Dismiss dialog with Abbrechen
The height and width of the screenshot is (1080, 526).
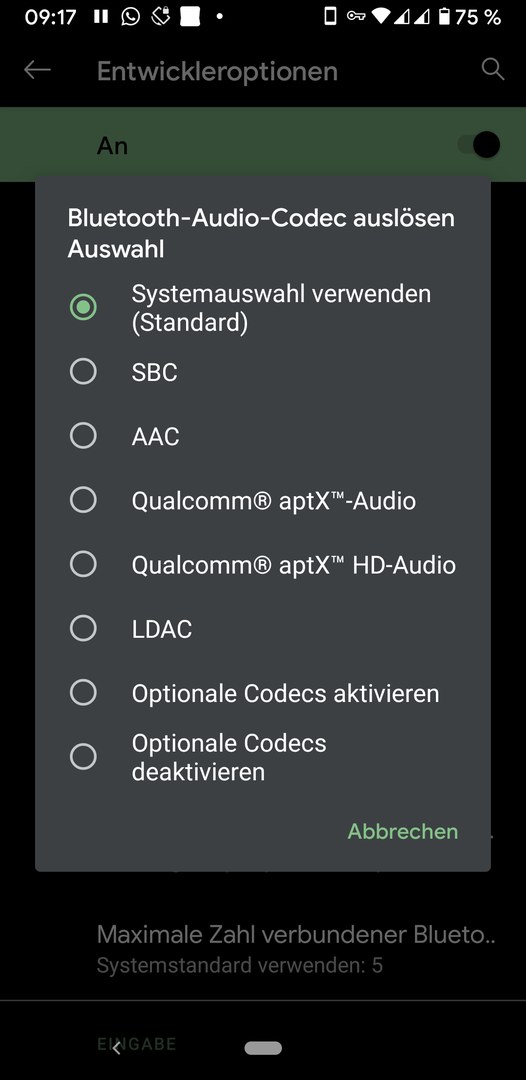pos(403,831)
